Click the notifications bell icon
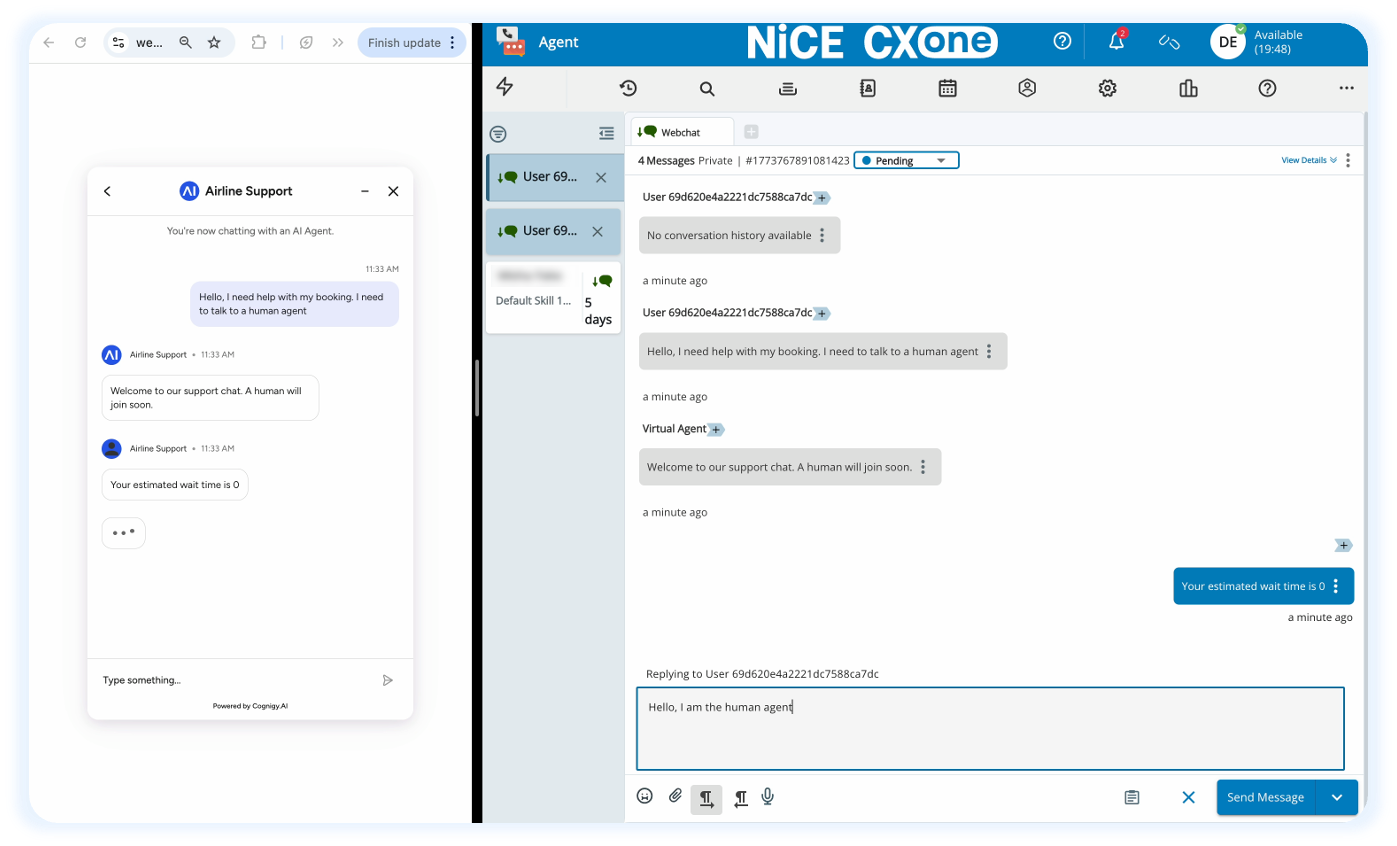The height and width of the screenshot is (846, 1397). tap(1116, 42)
